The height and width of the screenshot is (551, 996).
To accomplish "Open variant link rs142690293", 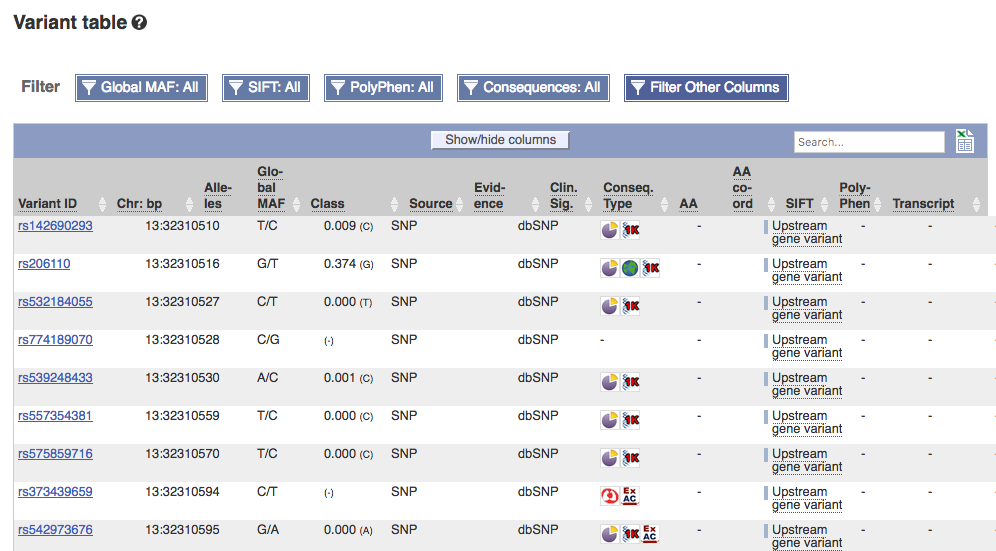I will click(x=55, y=226).
